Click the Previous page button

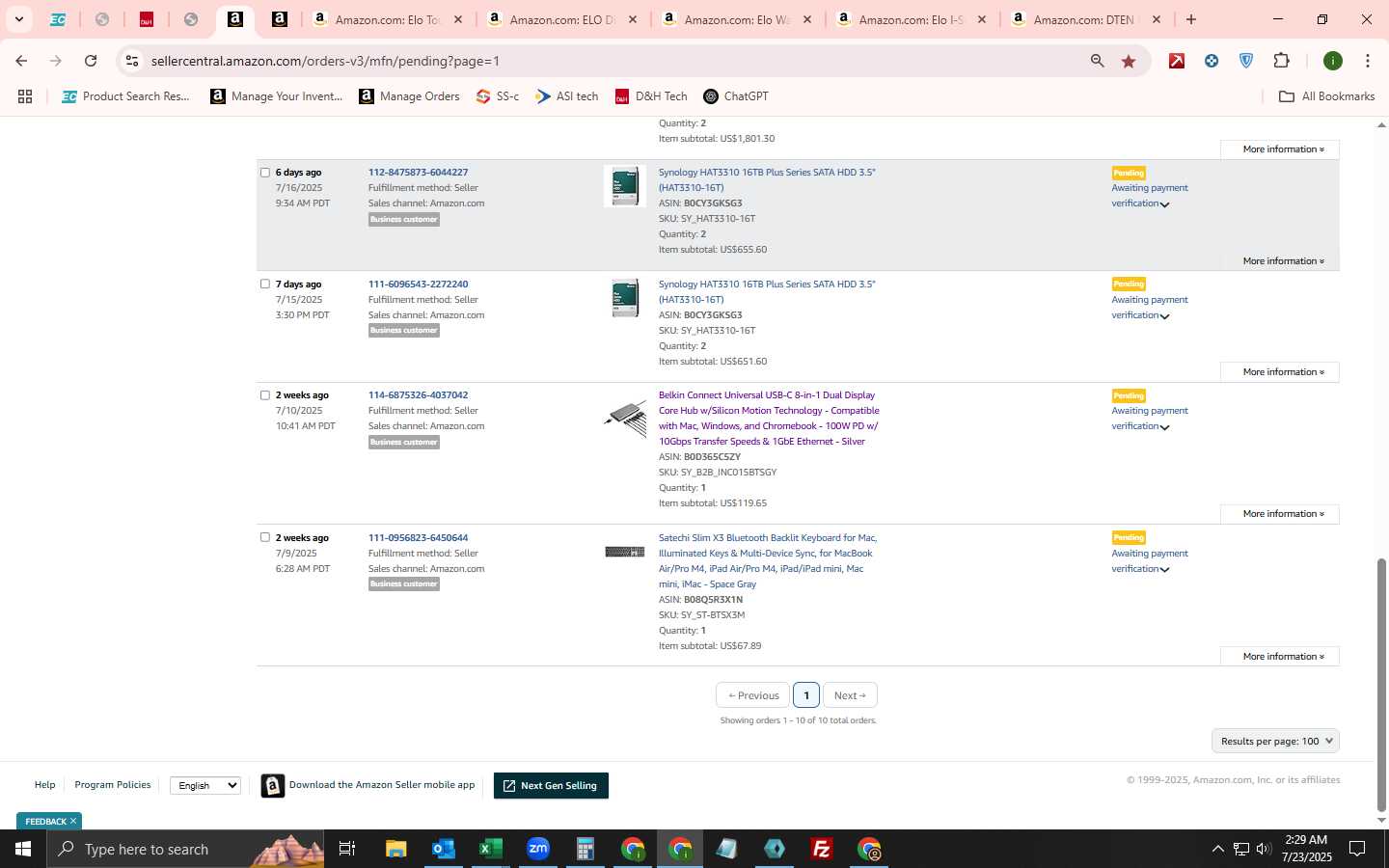752,695
